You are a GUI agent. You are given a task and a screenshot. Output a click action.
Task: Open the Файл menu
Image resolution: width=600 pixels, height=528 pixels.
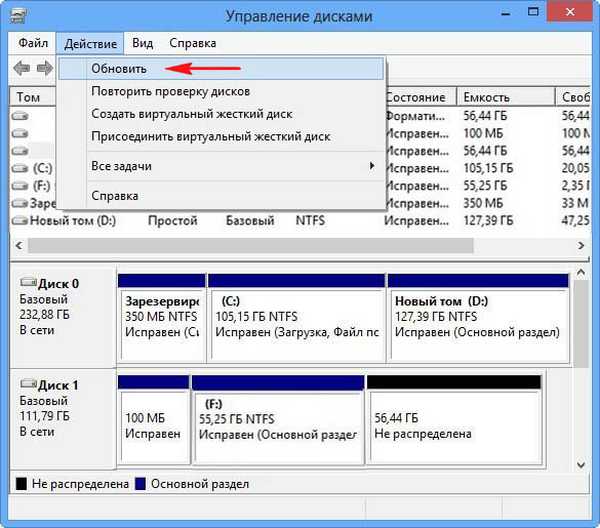[35, 44]
